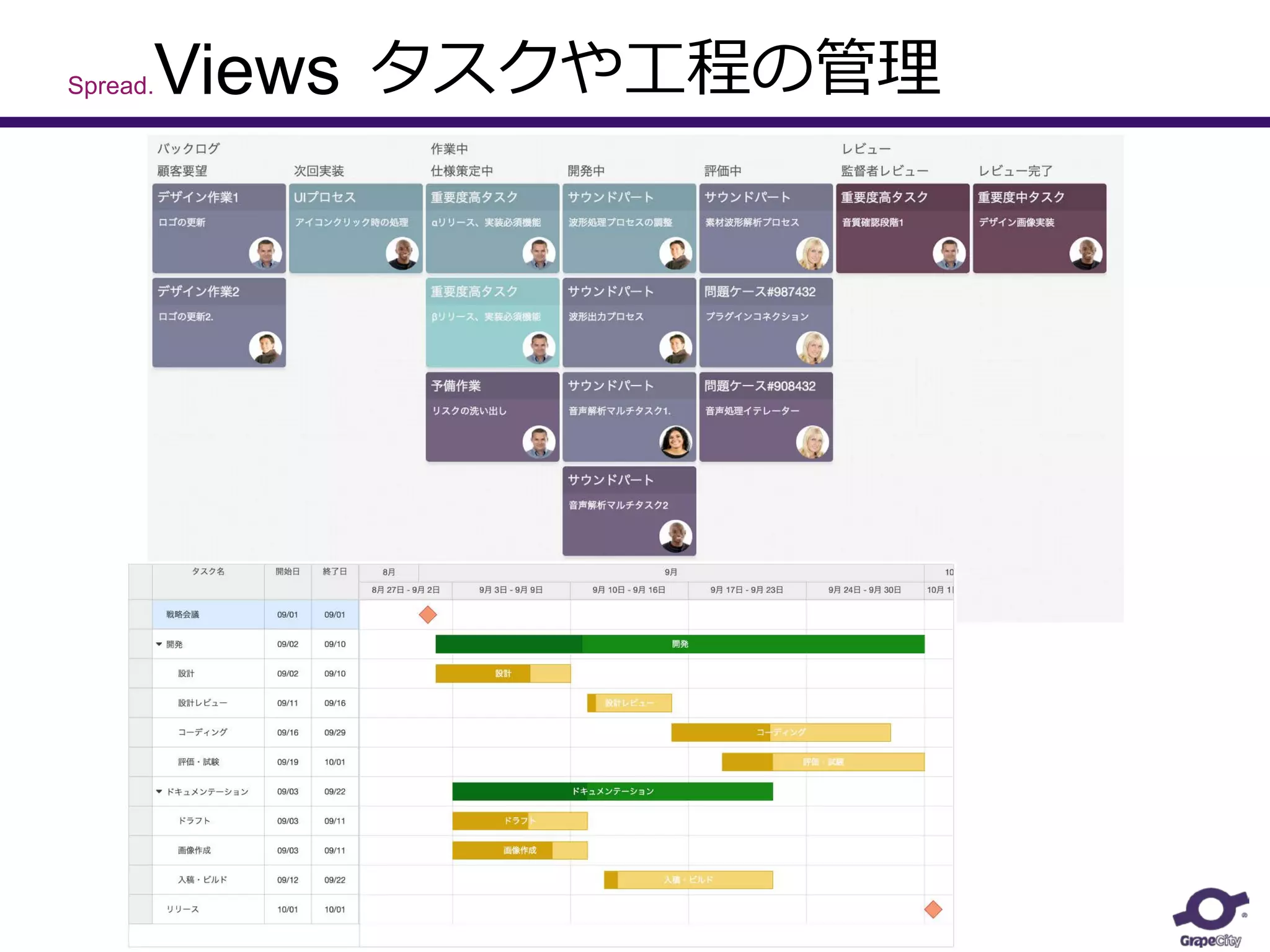The width and height of the screenshot is (1270, 952).
Task: Open the 問題ケース#987432 card title
Action: (760, 291)
